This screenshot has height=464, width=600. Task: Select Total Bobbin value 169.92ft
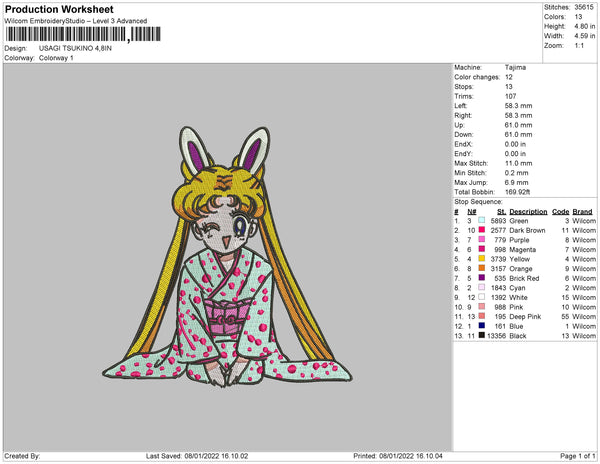coord(517,192)
